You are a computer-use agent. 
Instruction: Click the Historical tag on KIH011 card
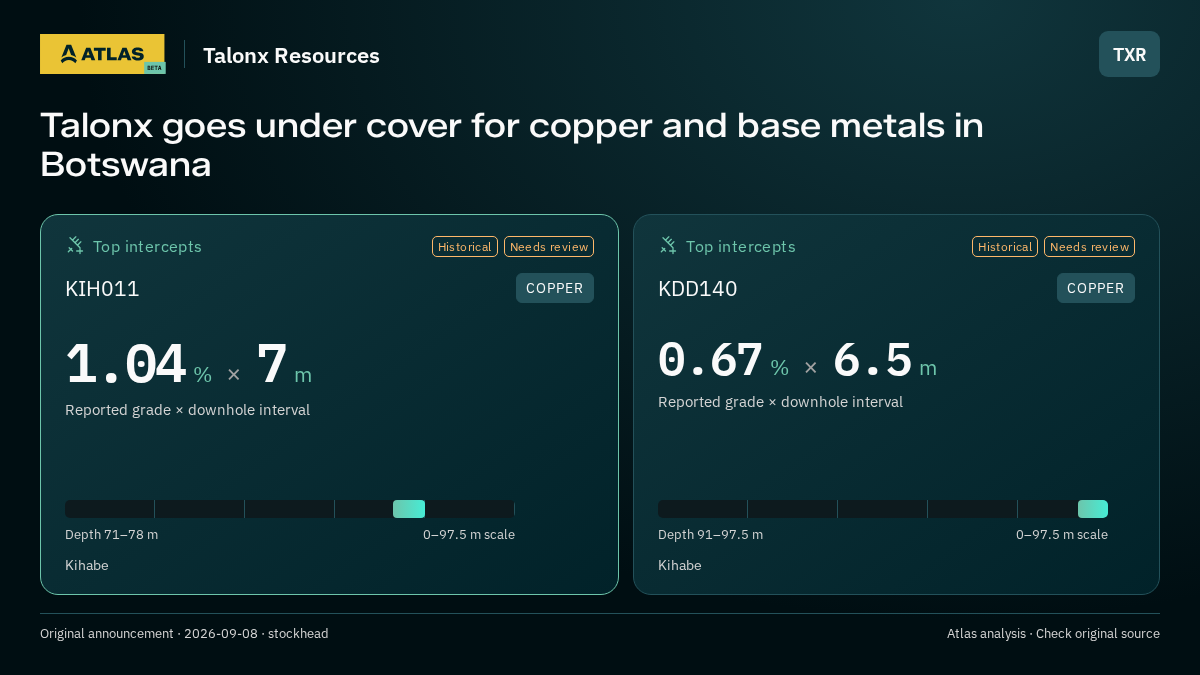click(x=465, y=247)
